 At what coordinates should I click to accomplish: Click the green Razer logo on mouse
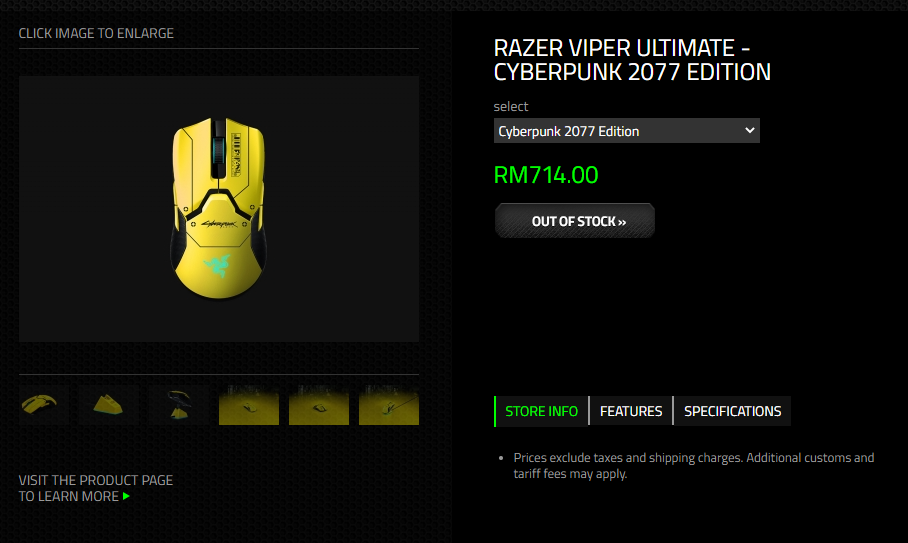[x=216, y=265]
